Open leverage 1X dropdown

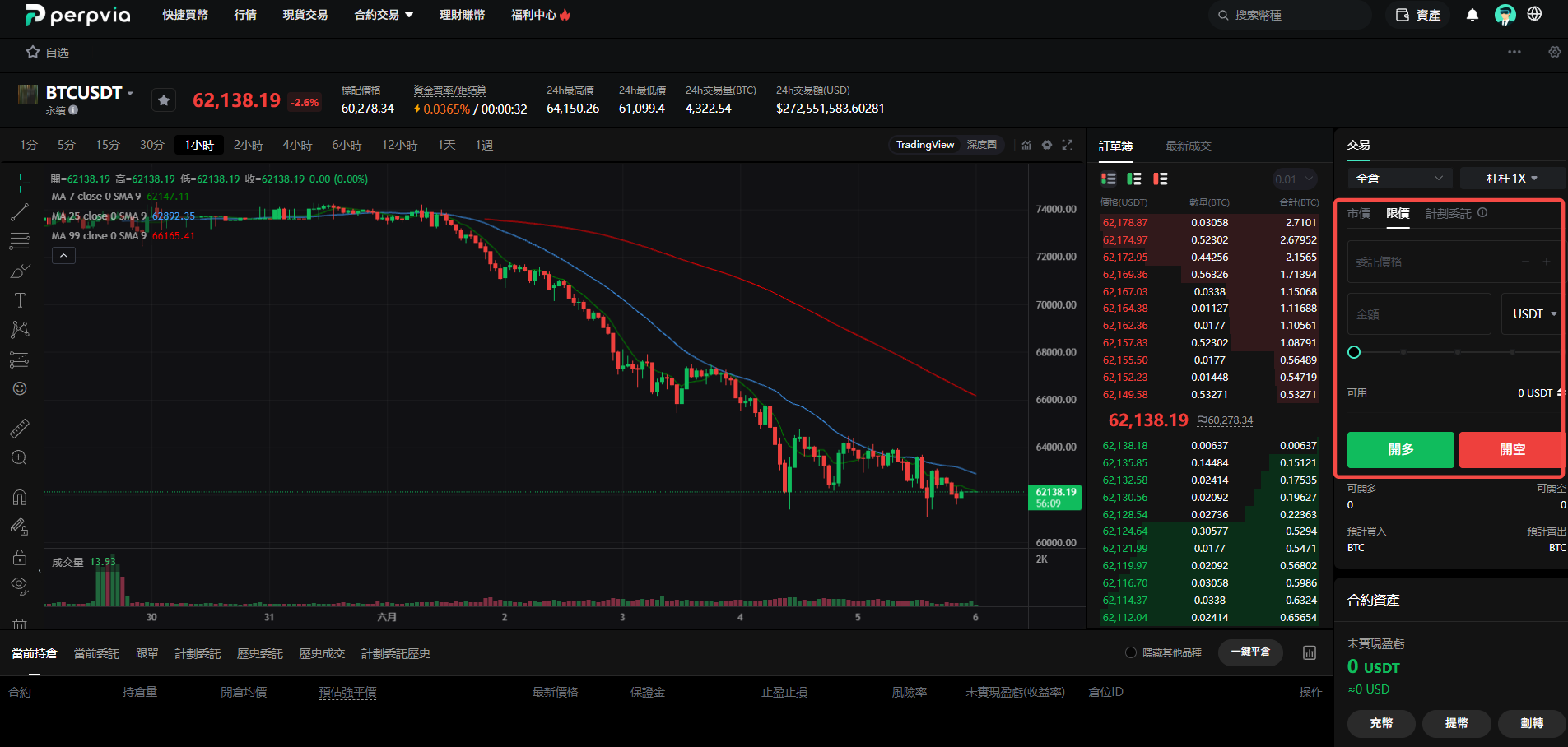point(1512,179)
